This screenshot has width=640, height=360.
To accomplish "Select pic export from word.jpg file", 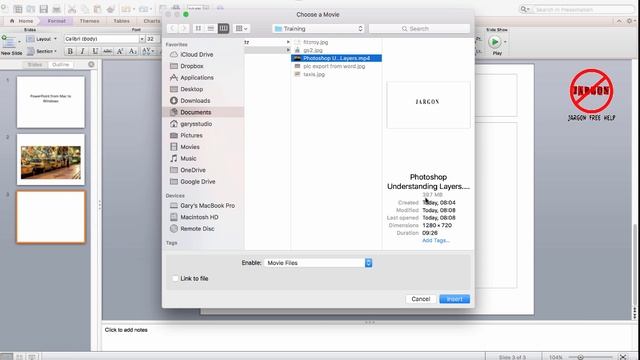I will [334, 66].
